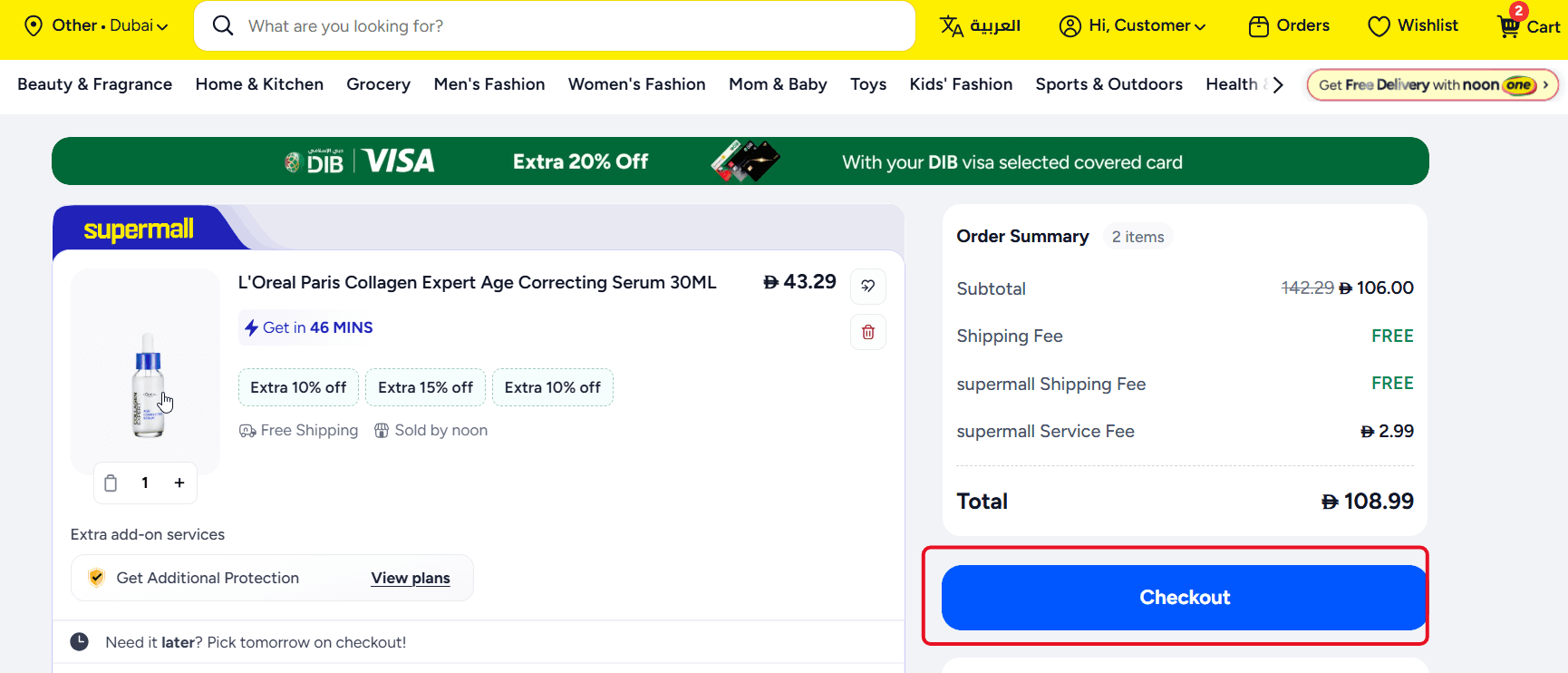The image size is (1568, 673).
Task: Click the location pin icon next to Dubai
Action: pyautogui.click(x=34, y=25)
